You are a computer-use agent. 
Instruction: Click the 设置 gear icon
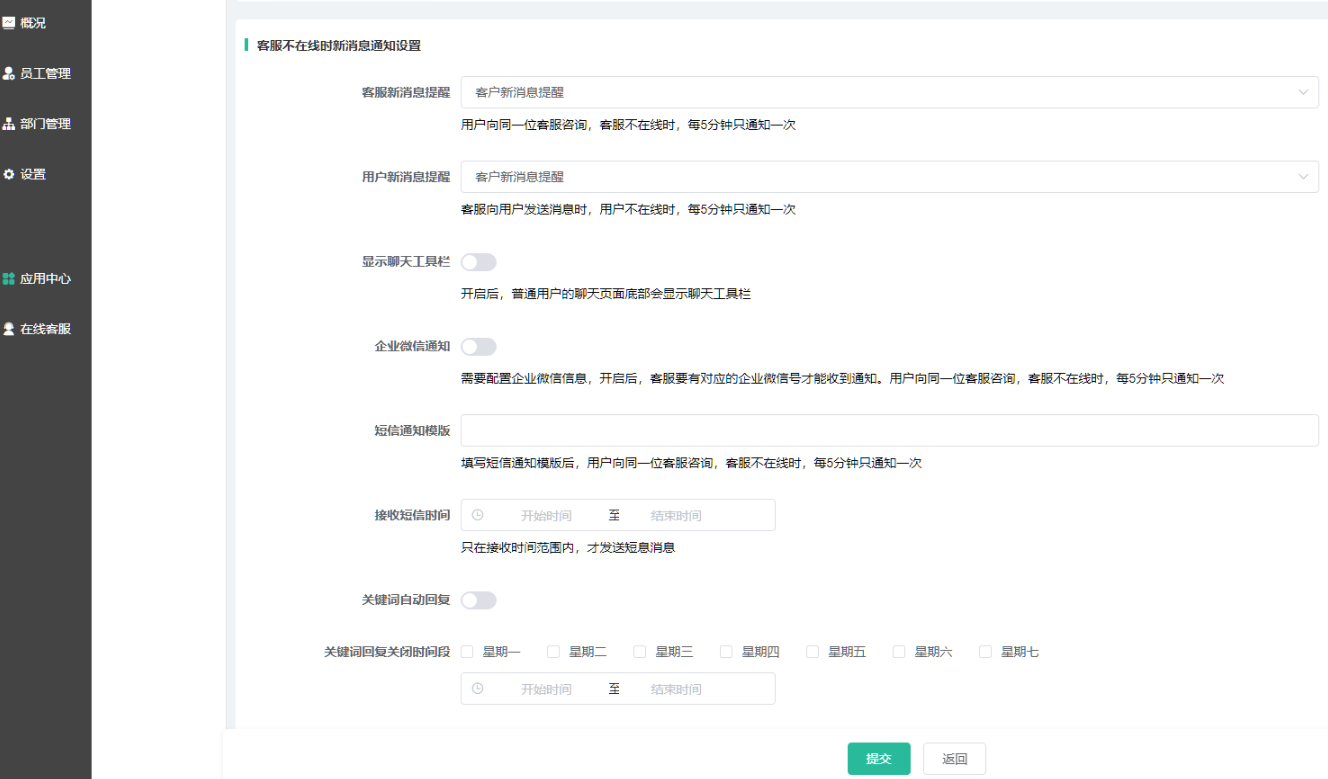pos(9,174)
